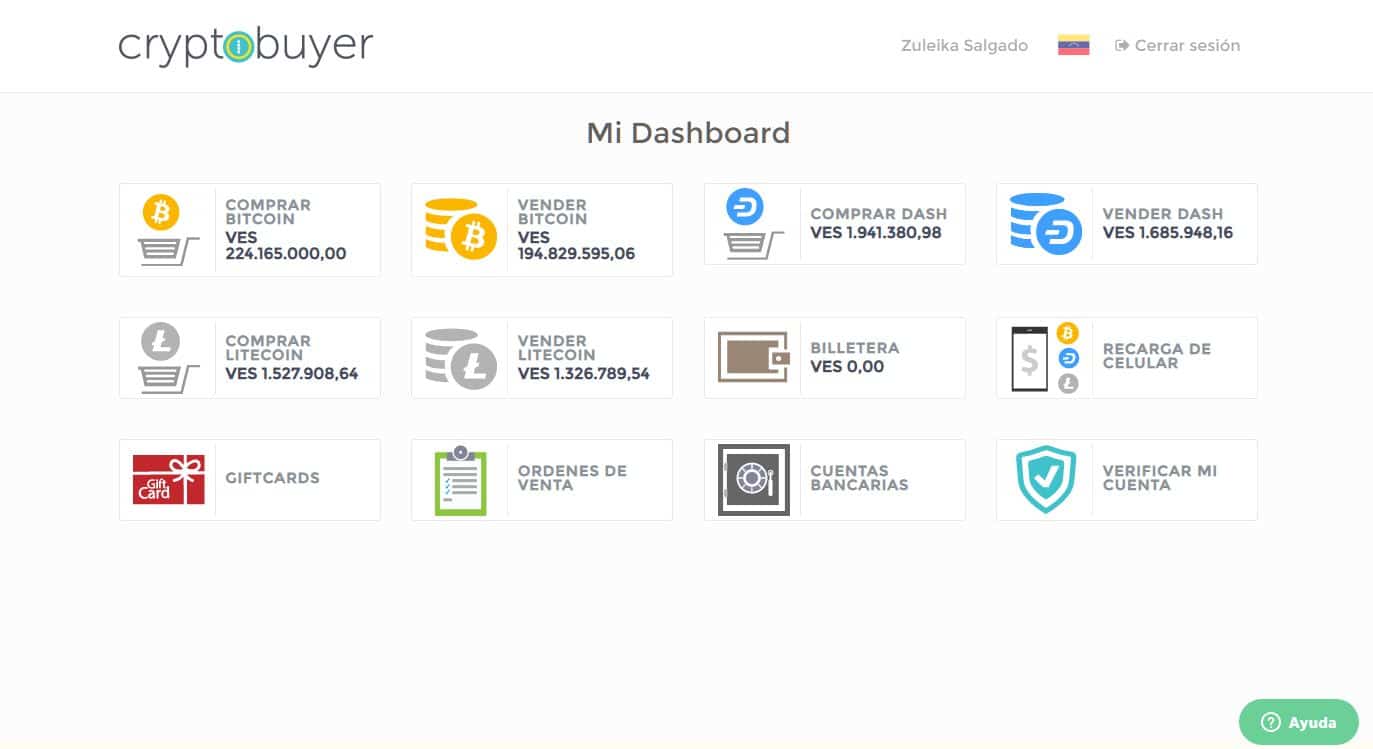This screenshot has height=749, width=1373.
Task: Click the Venezuela flag language icon
Action: [x=1073, y=45]
